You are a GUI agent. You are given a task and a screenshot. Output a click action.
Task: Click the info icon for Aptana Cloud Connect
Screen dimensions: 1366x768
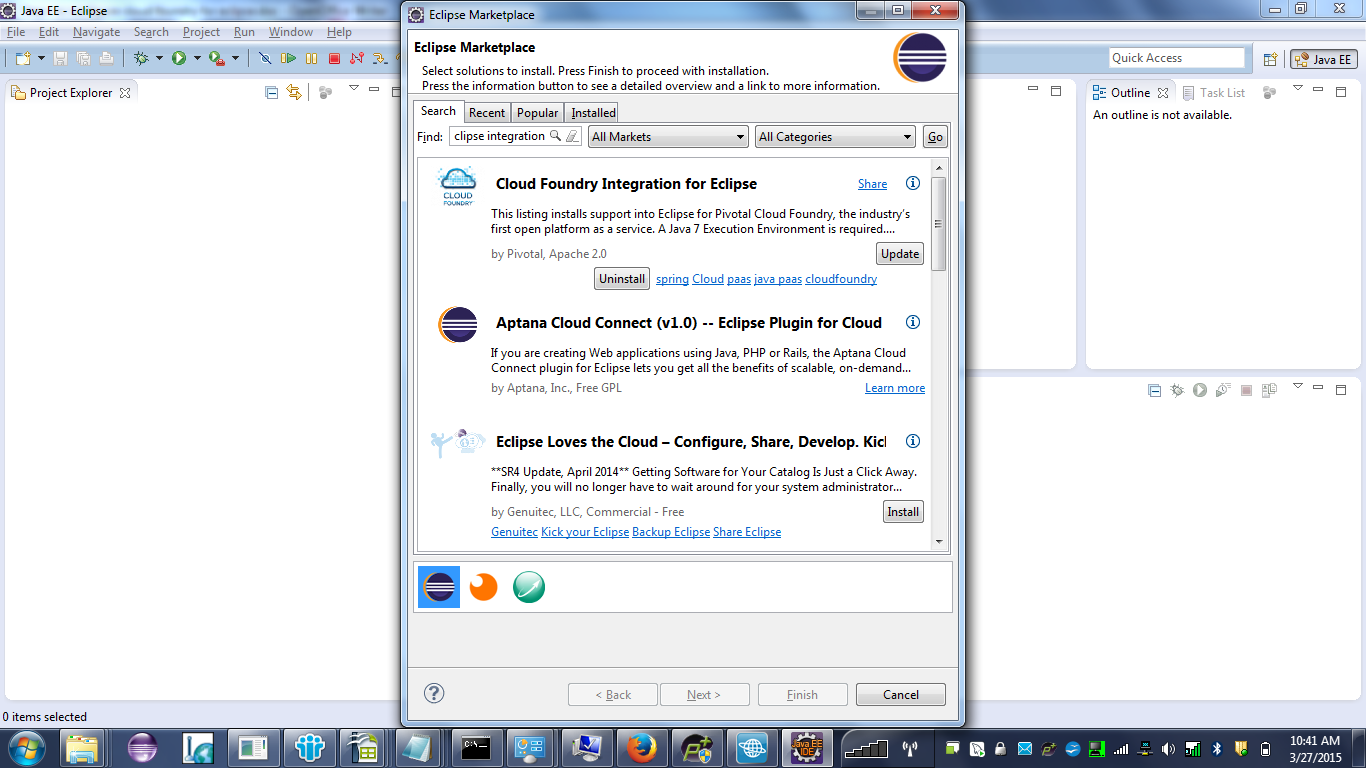912,323
